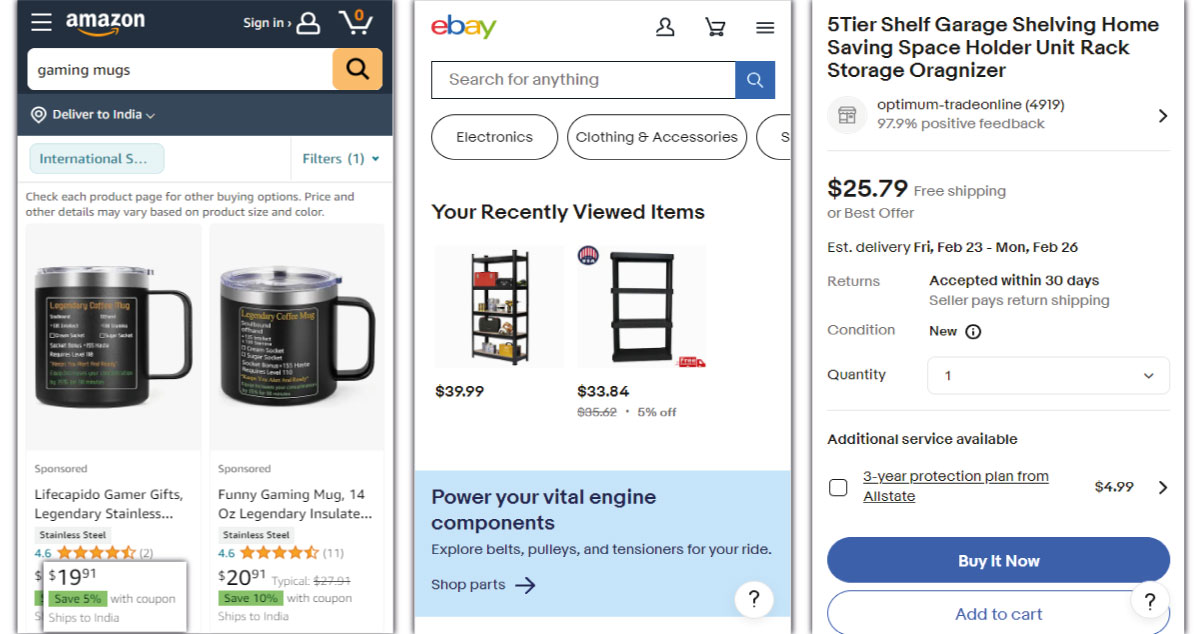
Task: Click the Add to cart button
Action: (x=998, y=613)
